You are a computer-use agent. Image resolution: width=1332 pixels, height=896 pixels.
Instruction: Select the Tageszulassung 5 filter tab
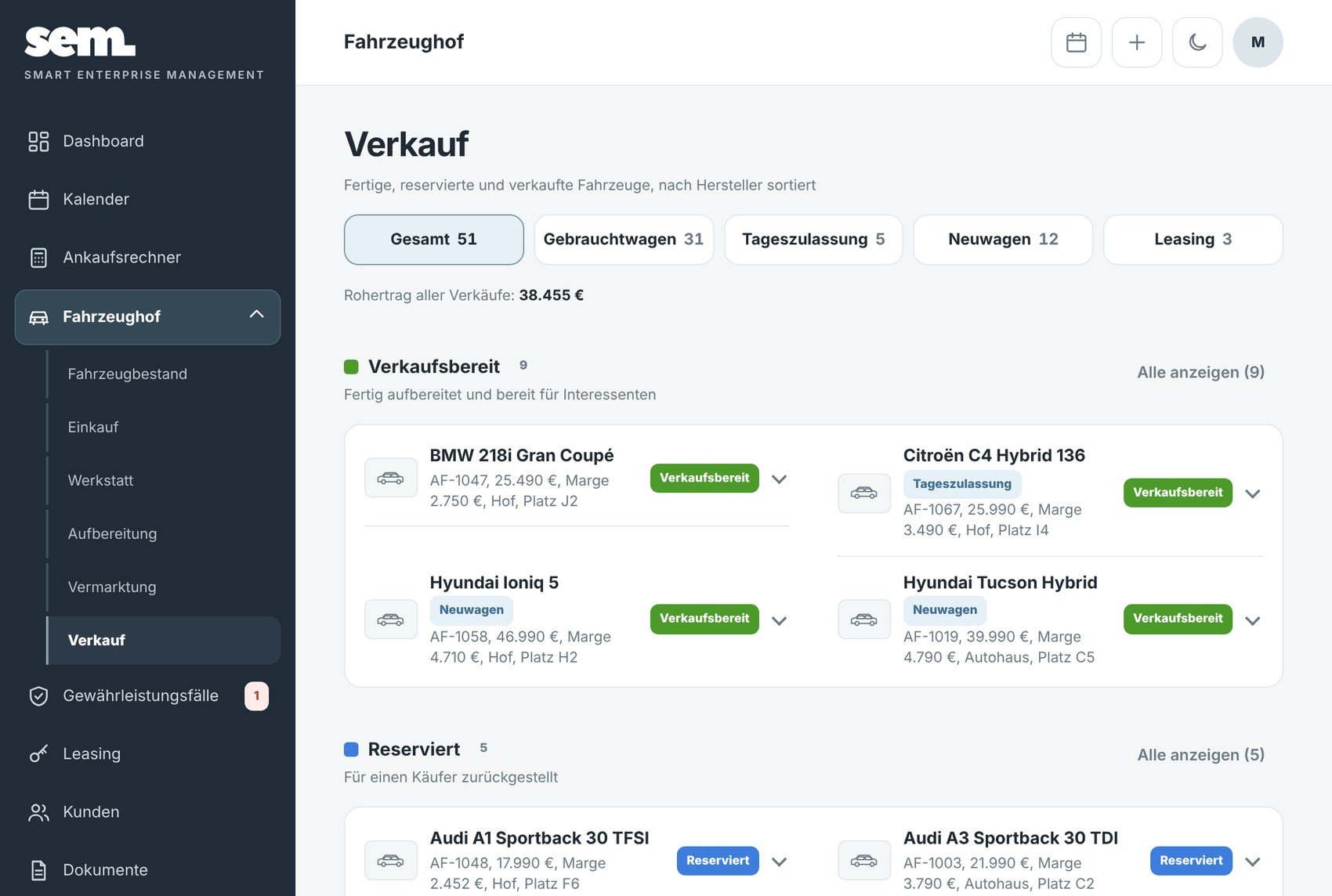coord(813,240)
